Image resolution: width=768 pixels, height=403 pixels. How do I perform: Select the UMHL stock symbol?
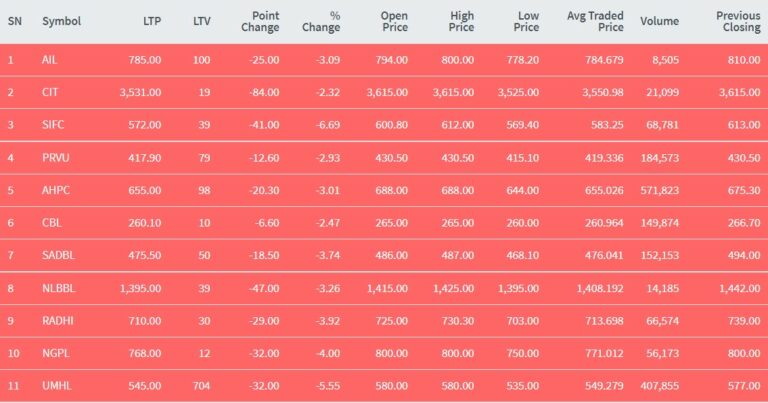tap(57, 386)
